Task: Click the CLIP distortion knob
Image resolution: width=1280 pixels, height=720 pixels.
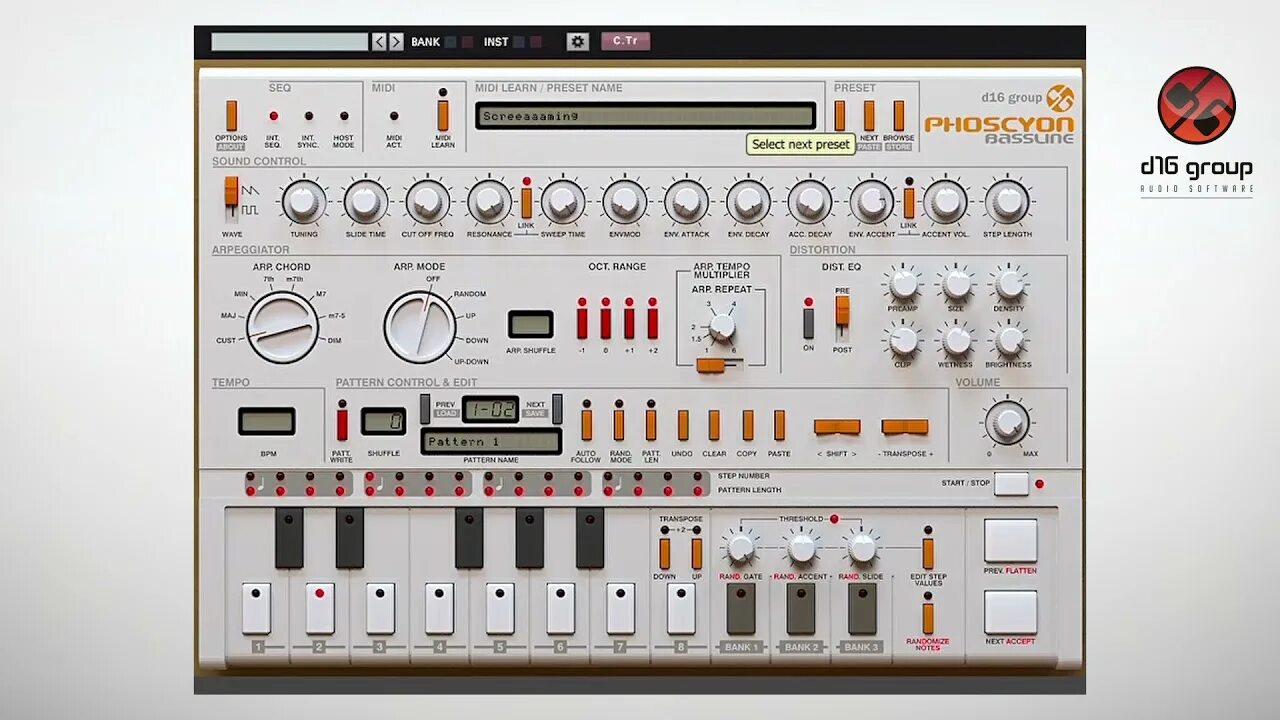Action: tap(903, 341)
